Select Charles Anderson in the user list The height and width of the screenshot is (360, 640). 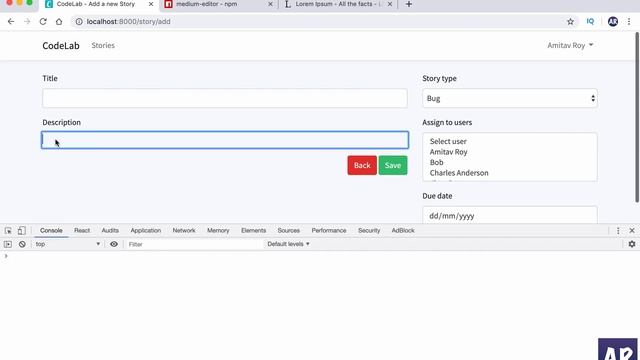tap(459, 173)
